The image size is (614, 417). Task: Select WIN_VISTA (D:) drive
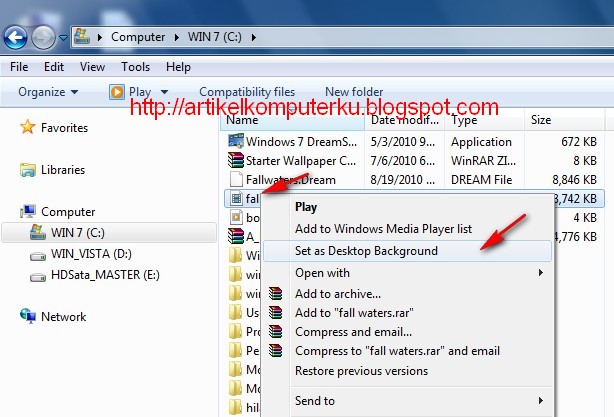91,254
